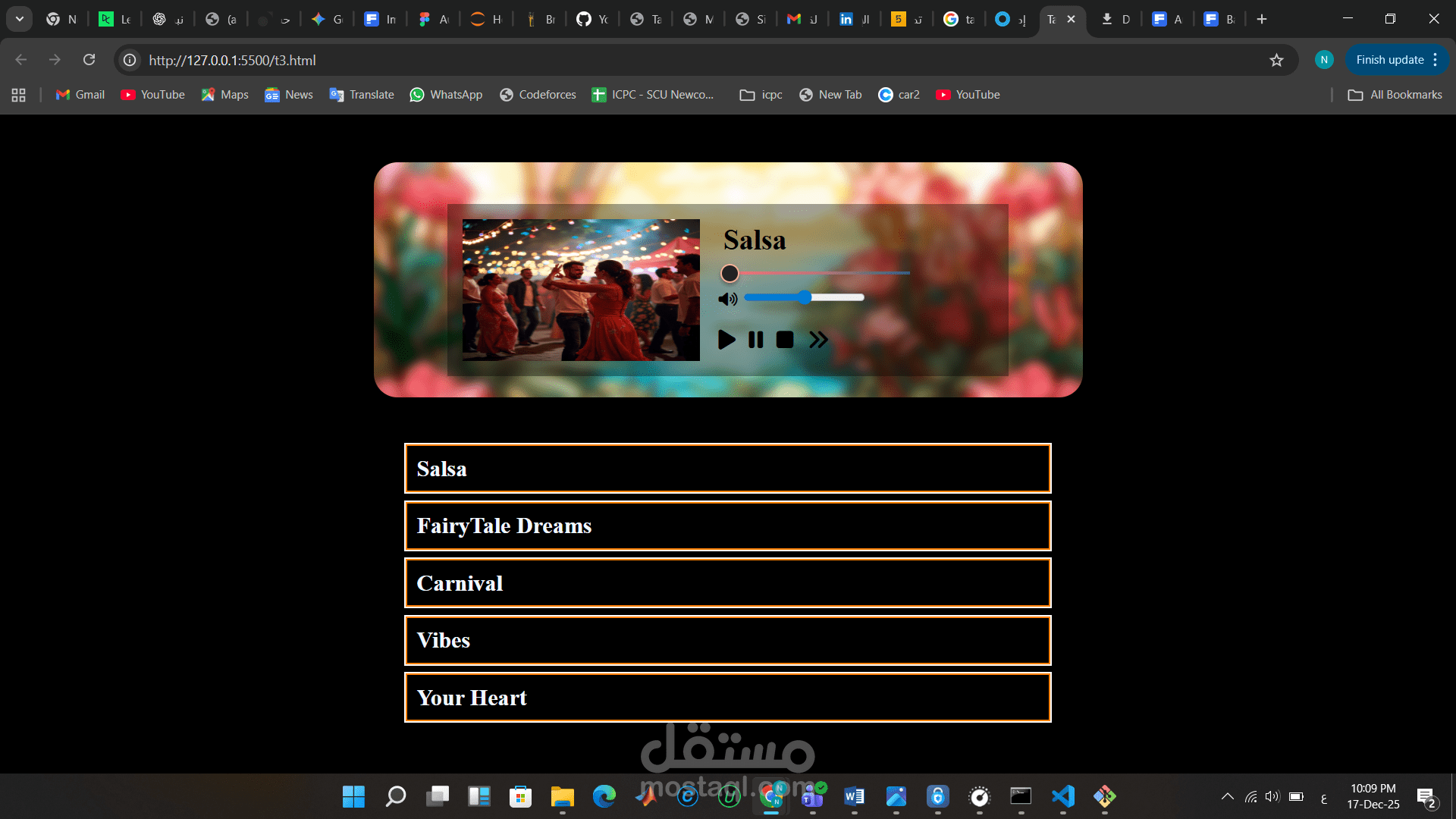Open the apps grid in bookmarks bar
1456x819 pixels.
pyautogui.click(x=19, y=95)
